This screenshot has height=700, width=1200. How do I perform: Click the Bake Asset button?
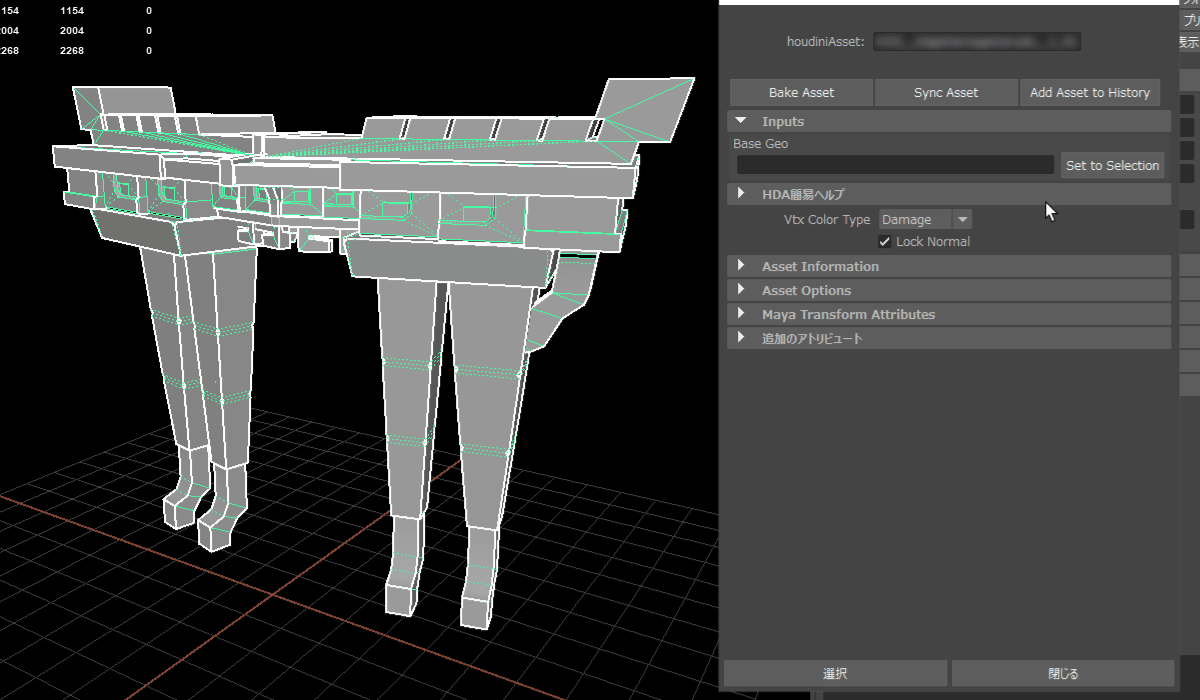coord(801,93)
